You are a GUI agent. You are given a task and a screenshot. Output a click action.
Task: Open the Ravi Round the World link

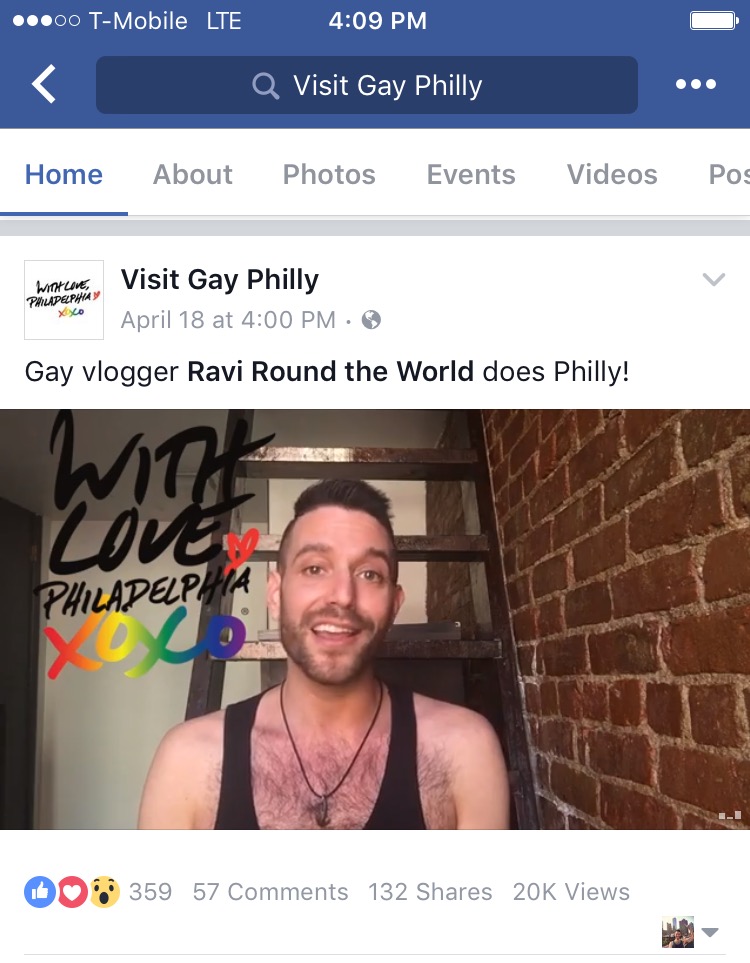pos(330,371)
